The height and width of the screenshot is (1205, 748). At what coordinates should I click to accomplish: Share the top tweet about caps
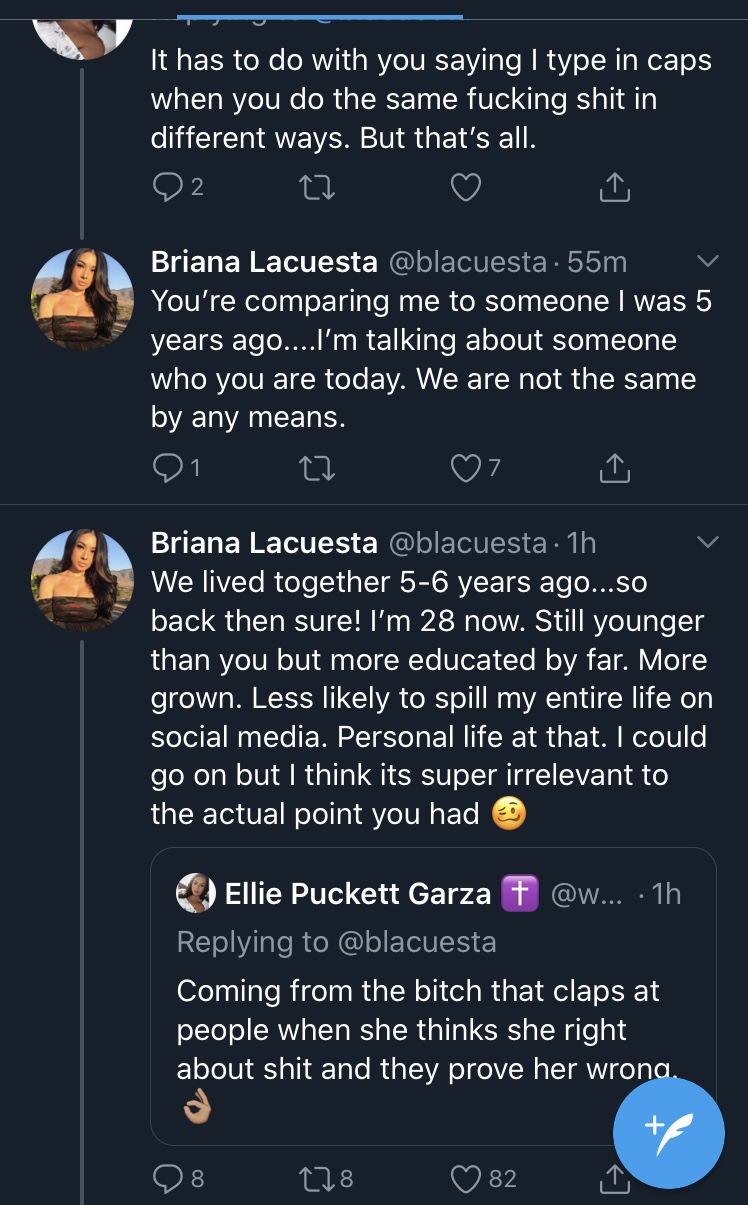coord(615,187)
